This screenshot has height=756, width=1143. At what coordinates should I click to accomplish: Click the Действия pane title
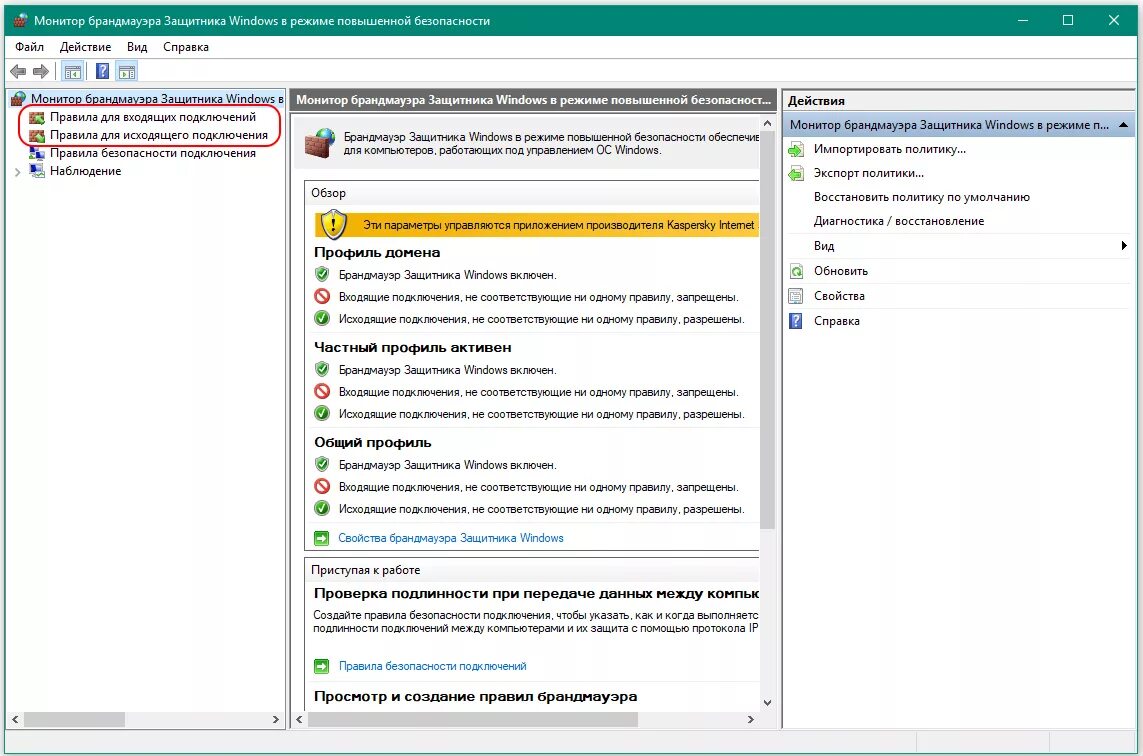(x=816, y=101)
